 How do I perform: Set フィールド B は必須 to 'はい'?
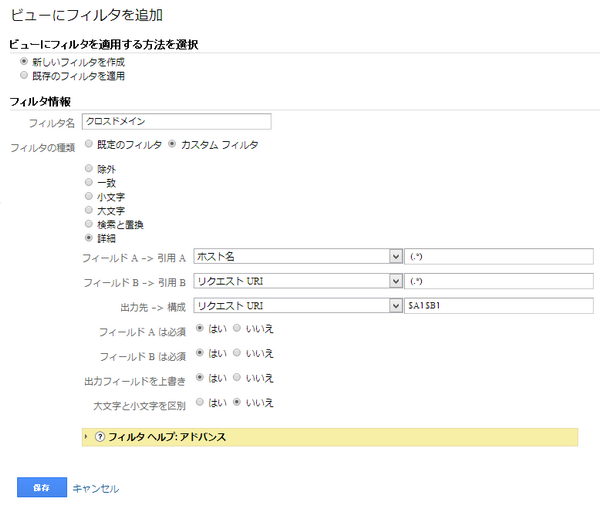tap(200, 352)
